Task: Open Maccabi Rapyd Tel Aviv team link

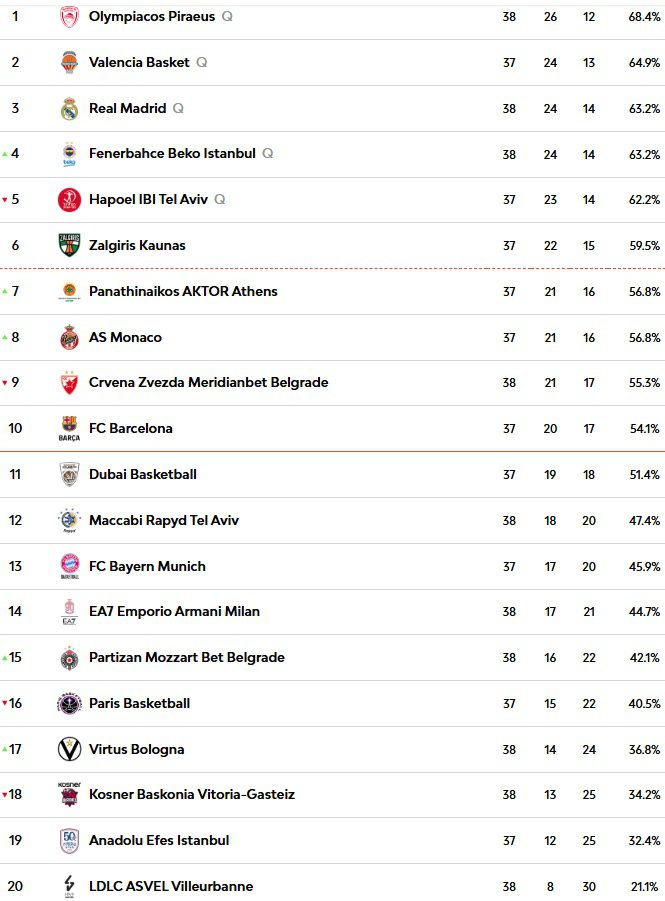Action: click(164, 520)
